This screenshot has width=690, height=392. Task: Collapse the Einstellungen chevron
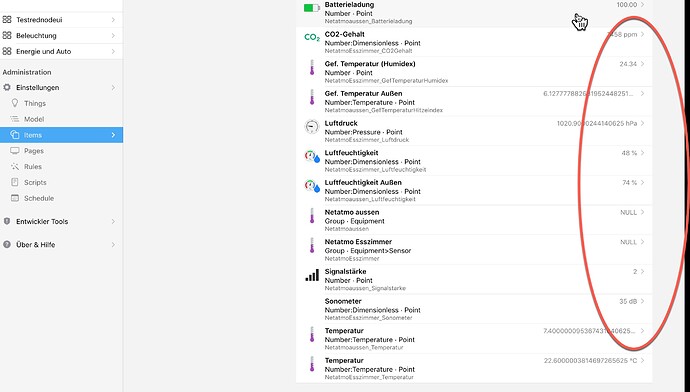coord(113,88)
